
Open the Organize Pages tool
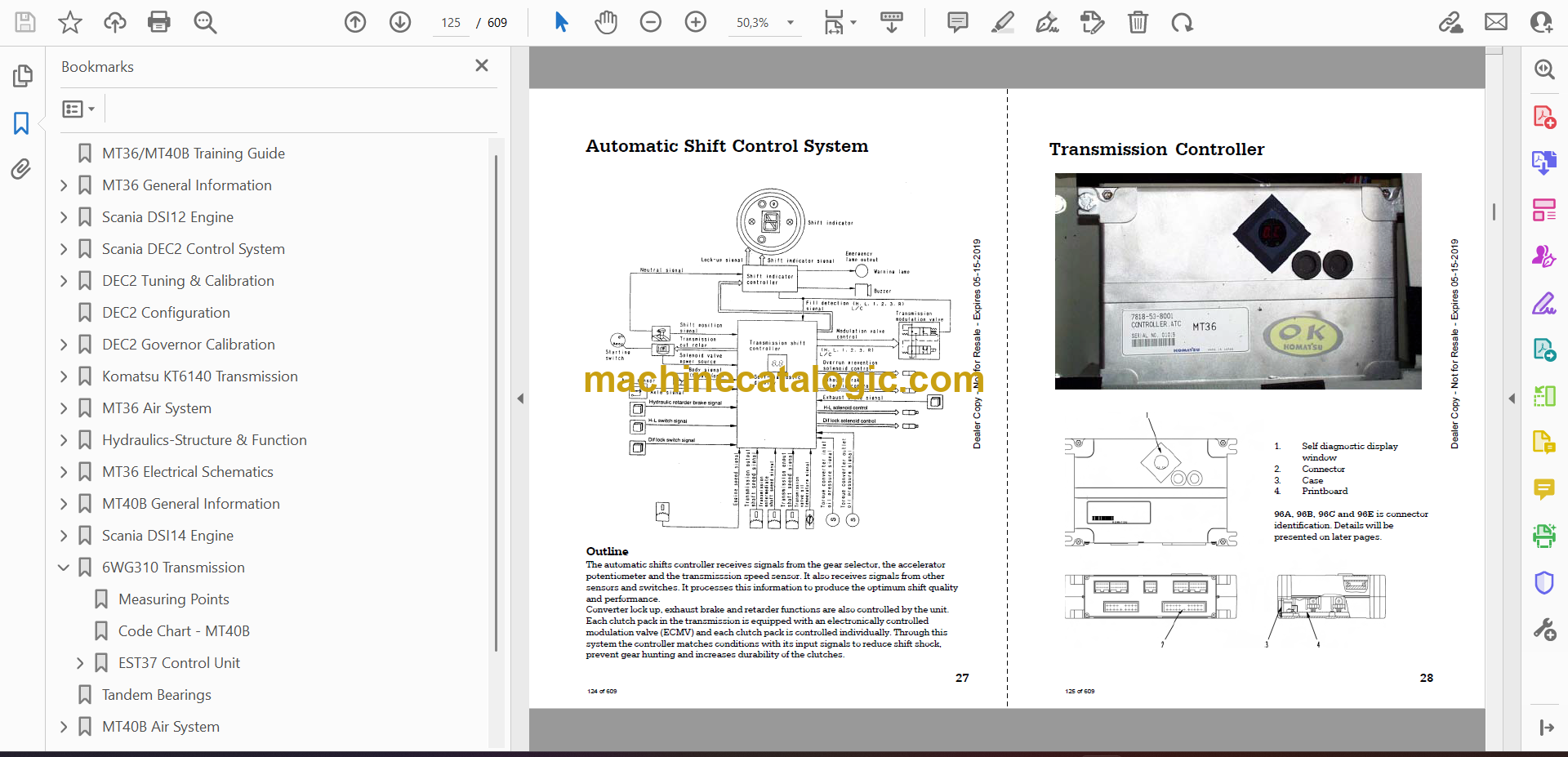click(1543, 210)
